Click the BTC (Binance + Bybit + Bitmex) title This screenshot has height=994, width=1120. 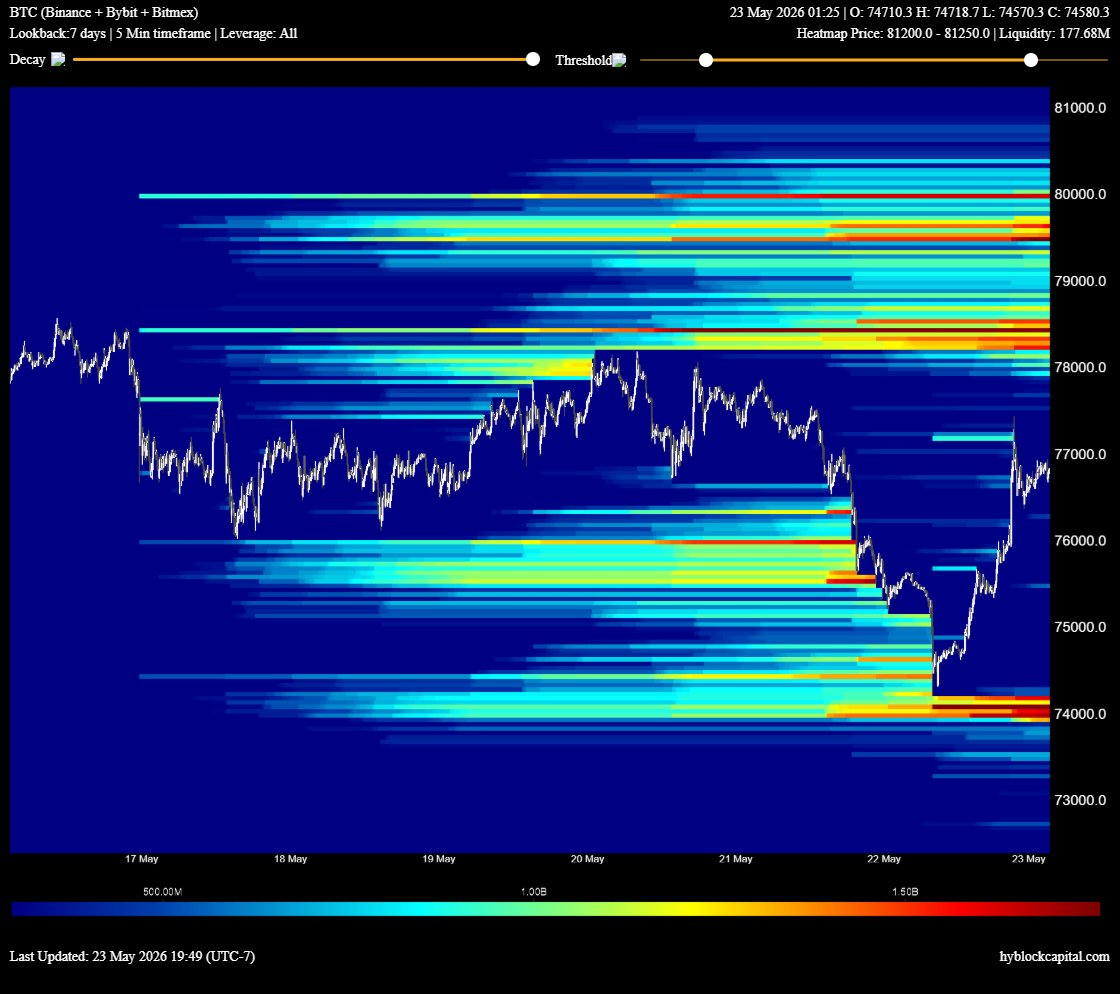(104, 12)
